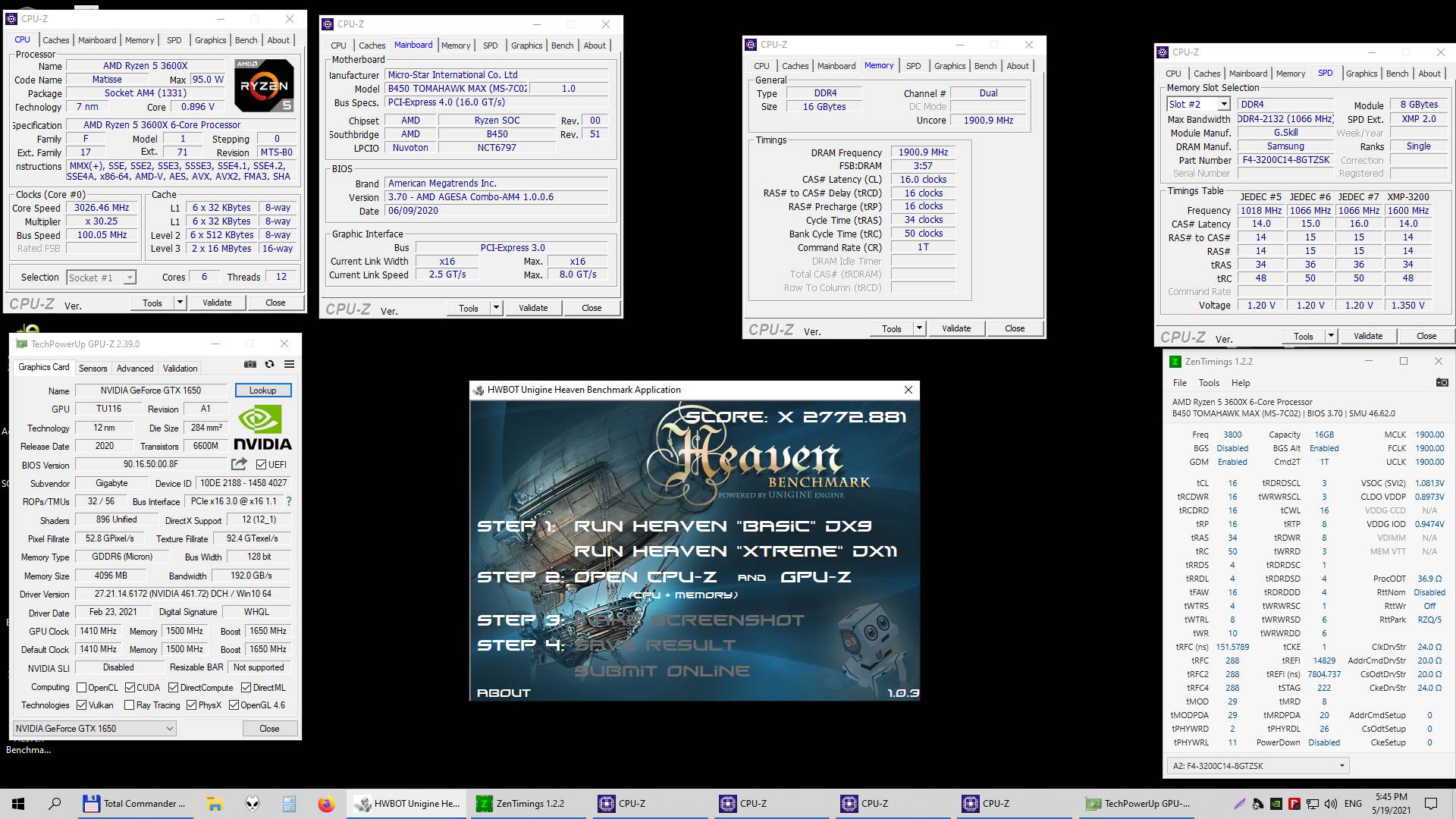The width and height of the screenshot is (1456, 819).
Task: Click the NVIDIA tray icon
Action: pyautogui.click(x=1276, y=804)
